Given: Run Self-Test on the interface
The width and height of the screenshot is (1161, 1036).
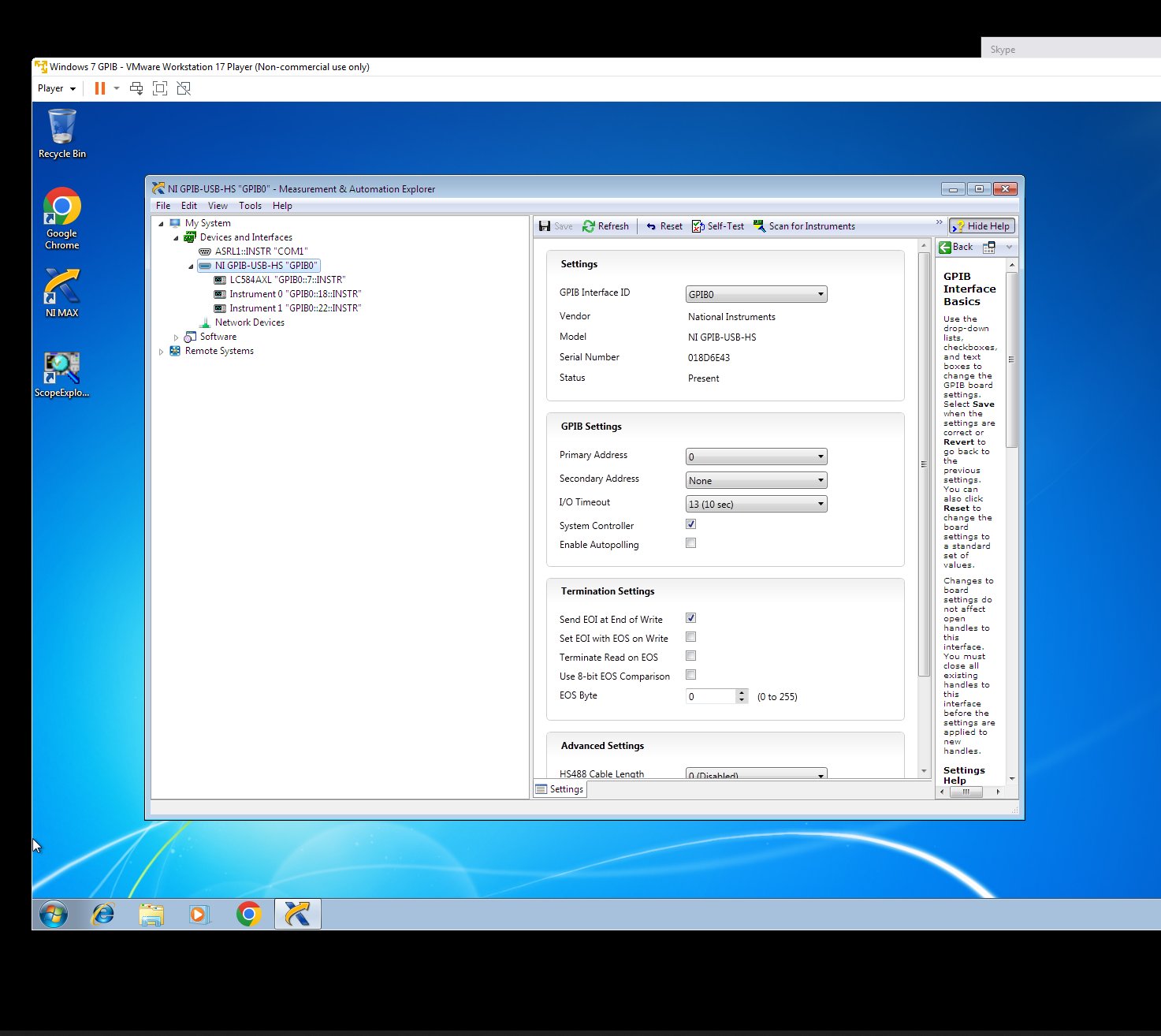Looking at the screenshot, I should point(718,226).
